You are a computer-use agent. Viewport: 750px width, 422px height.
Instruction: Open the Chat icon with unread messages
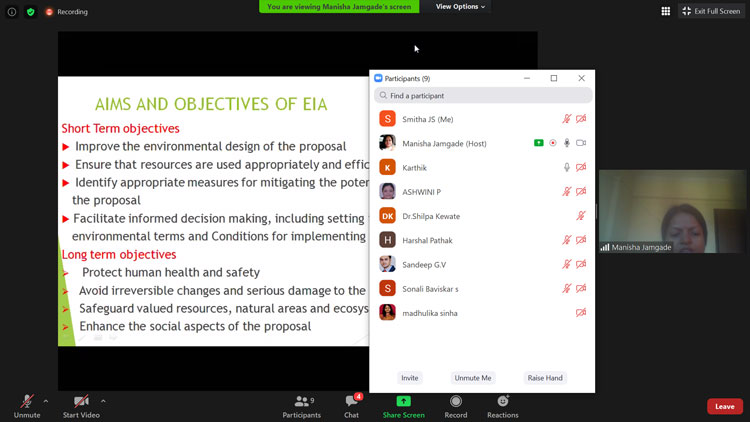click(x=352, y=403)
